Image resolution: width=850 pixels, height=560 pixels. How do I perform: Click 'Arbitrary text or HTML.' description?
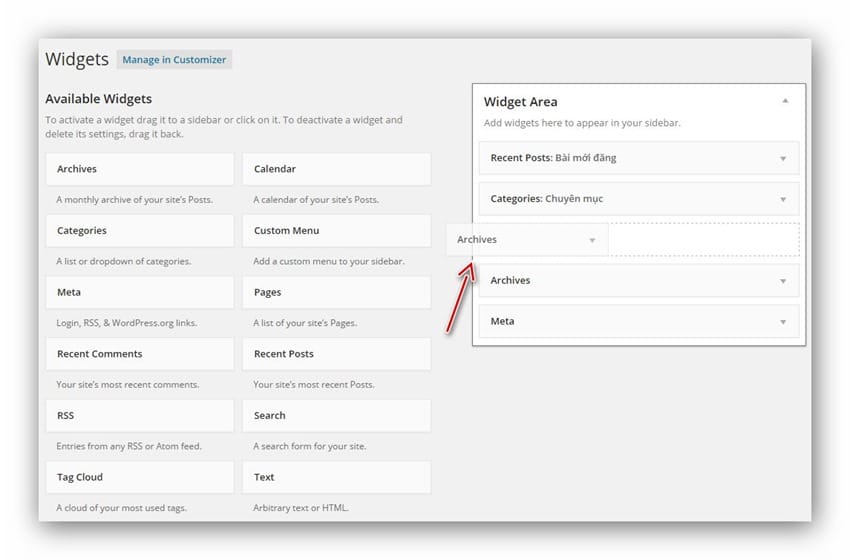pyautogui.click(x=301, y=508)
